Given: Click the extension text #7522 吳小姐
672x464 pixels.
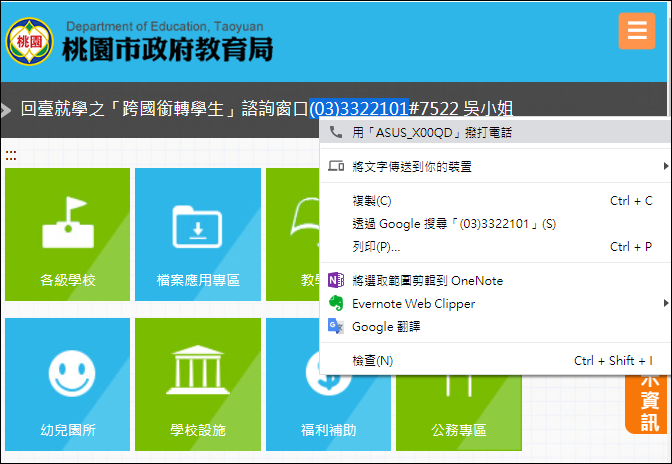Looking at the screenshot, I should [461, 109].
